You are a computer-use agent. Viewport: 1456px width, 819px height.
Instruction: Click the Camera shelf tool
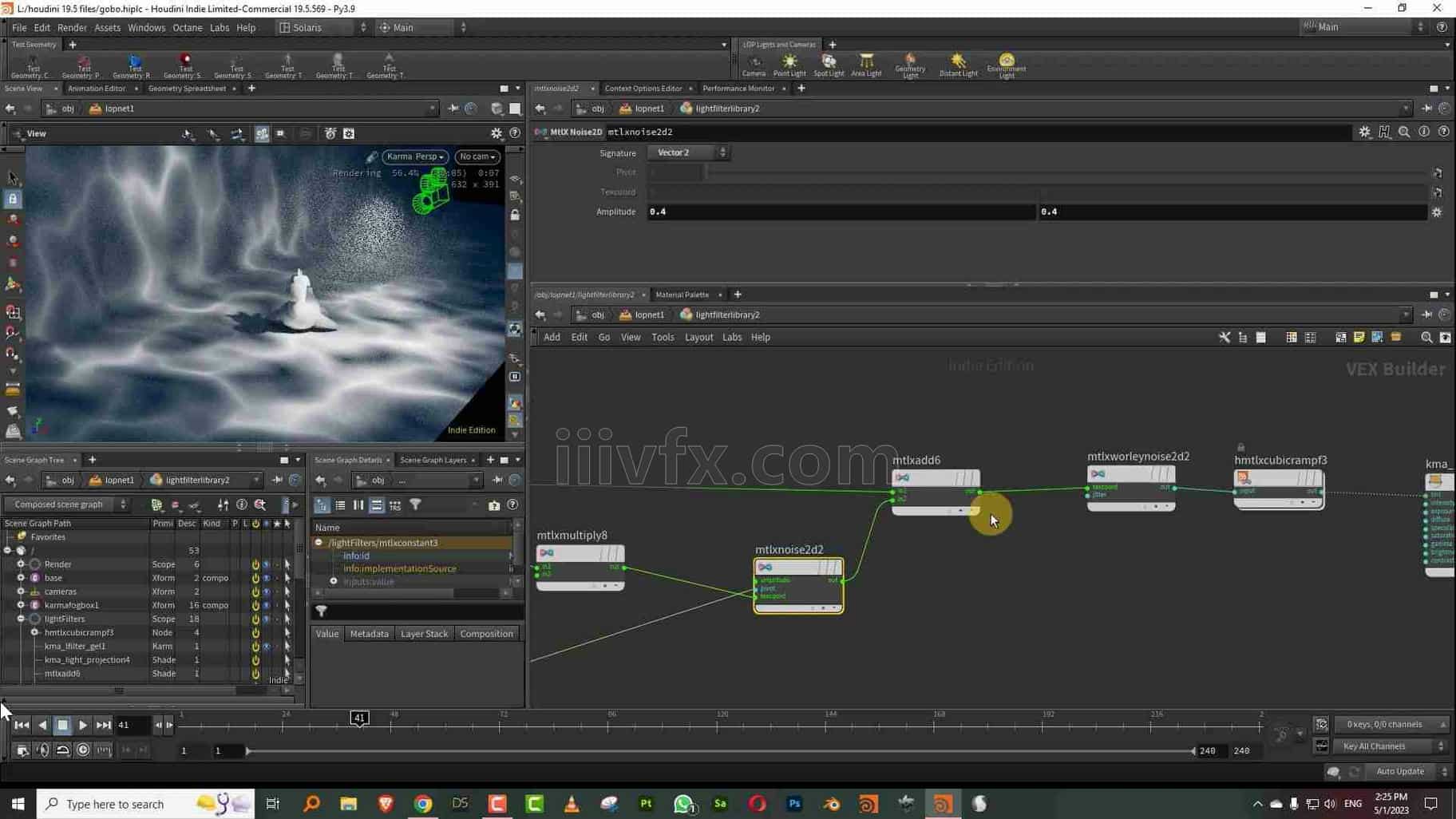click(x=754, y=65)
